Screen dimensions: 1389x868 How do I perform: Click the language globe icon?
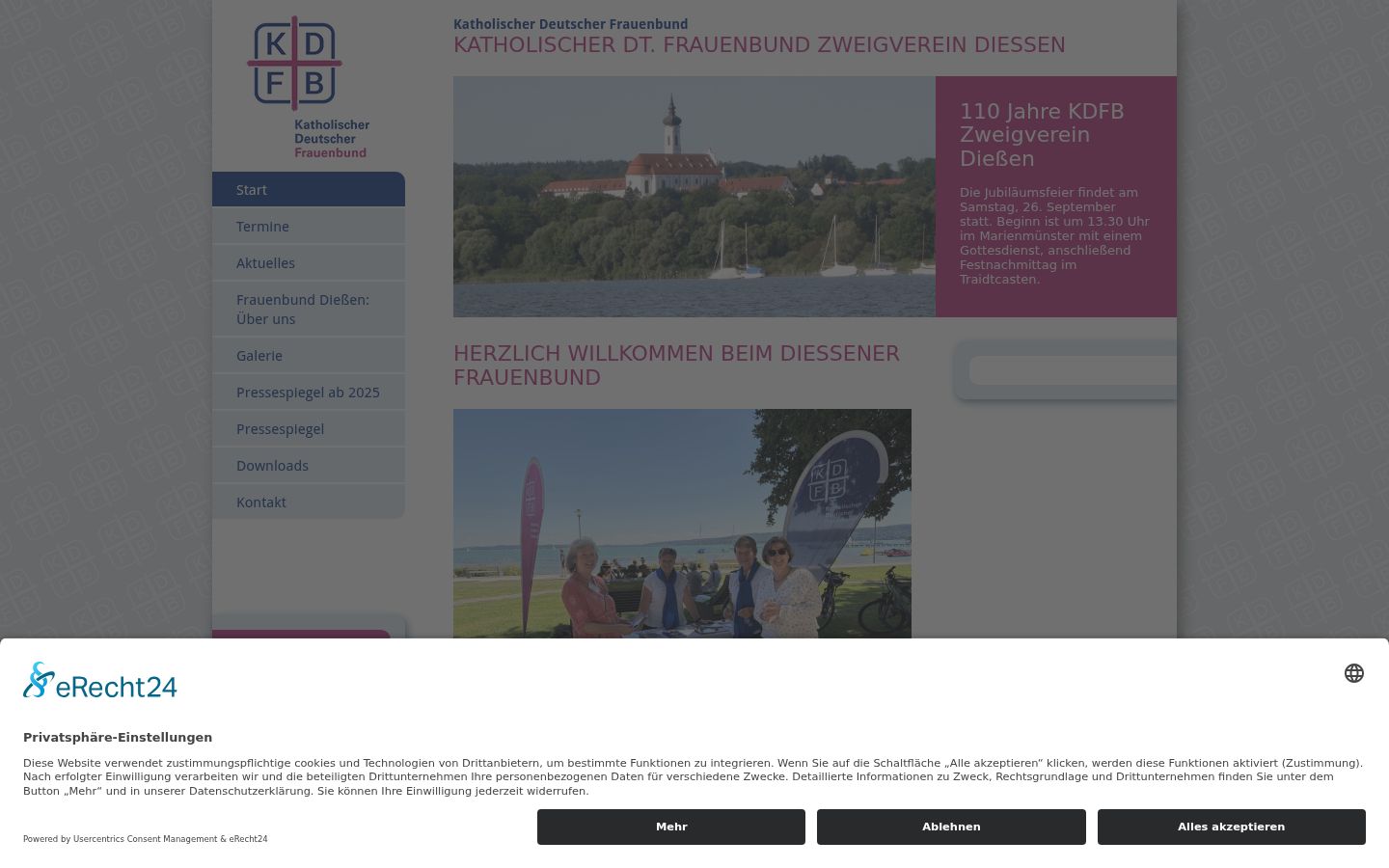click(1354, 673)
